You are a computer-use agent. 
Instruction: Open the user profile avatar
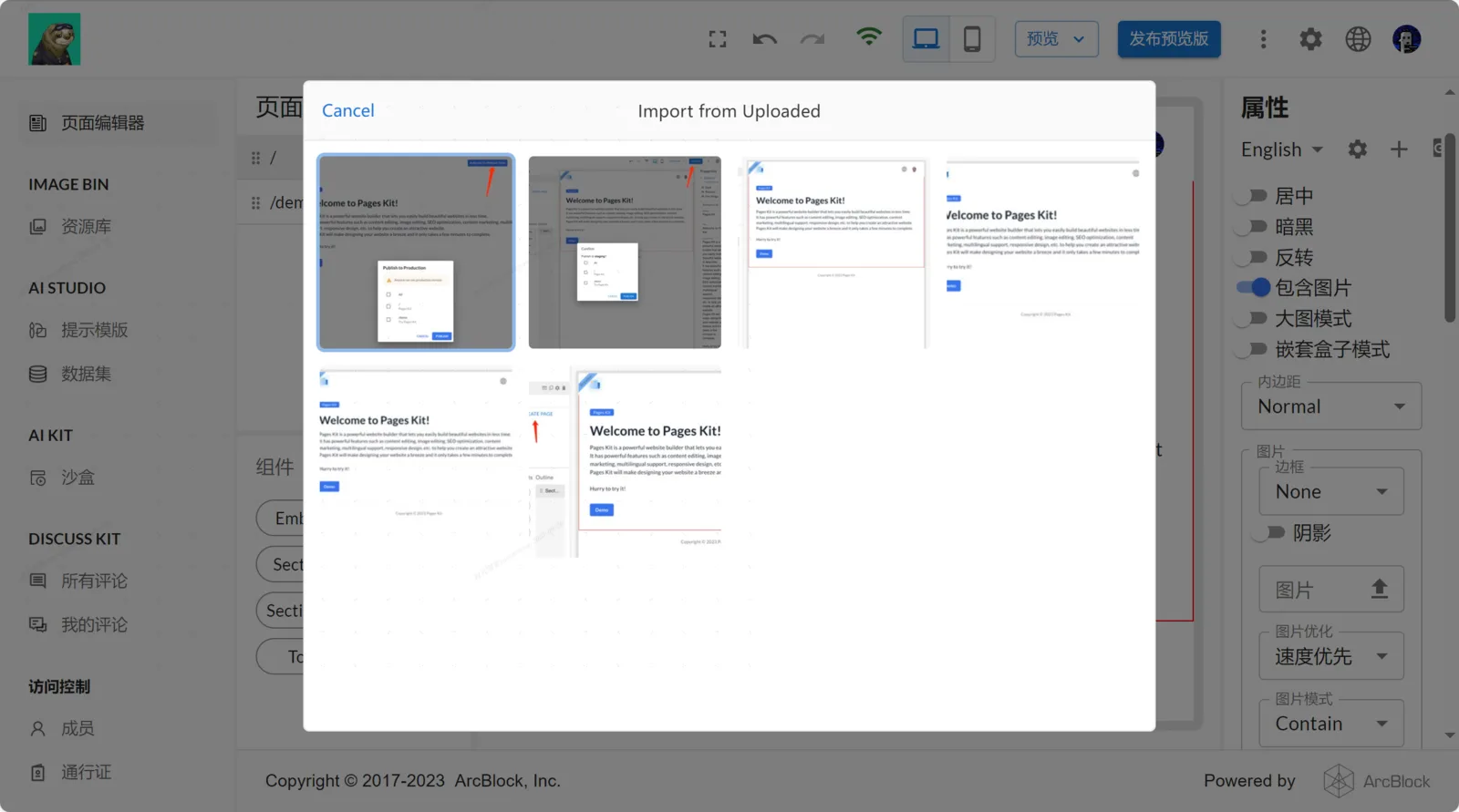1406,39
